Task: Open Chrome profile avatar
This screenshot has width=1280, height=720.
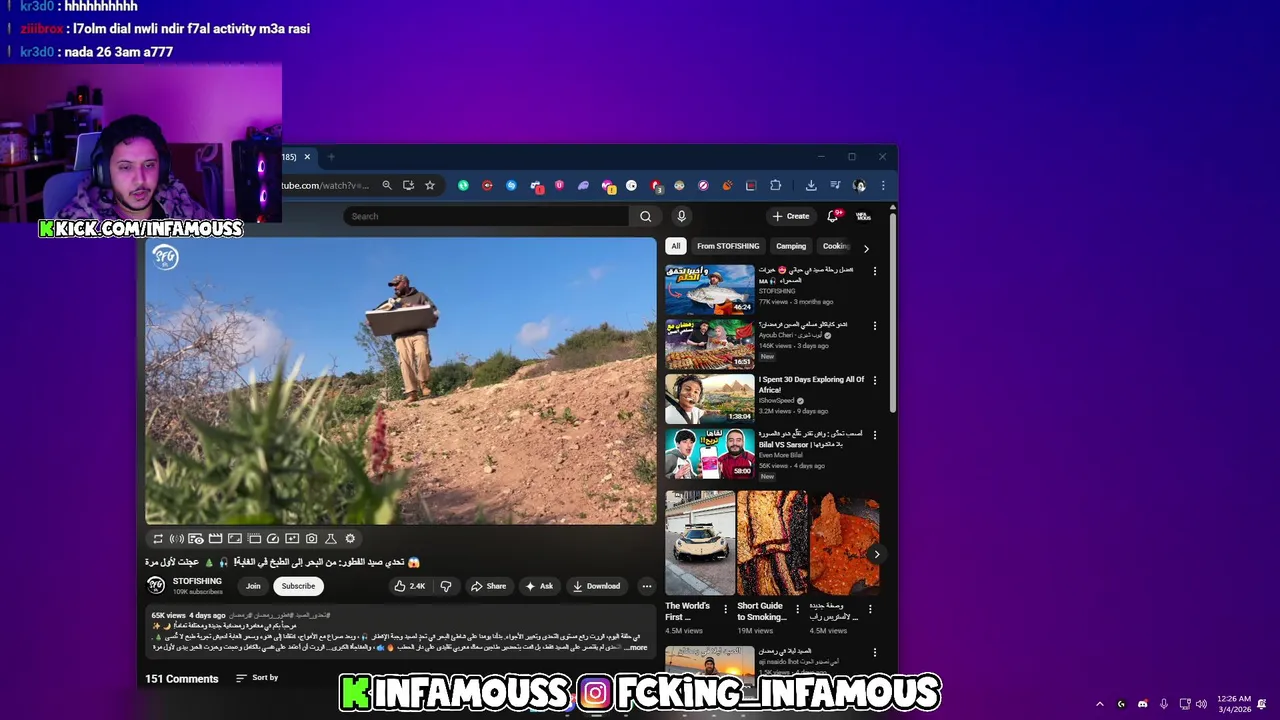Action: [859, 185]
